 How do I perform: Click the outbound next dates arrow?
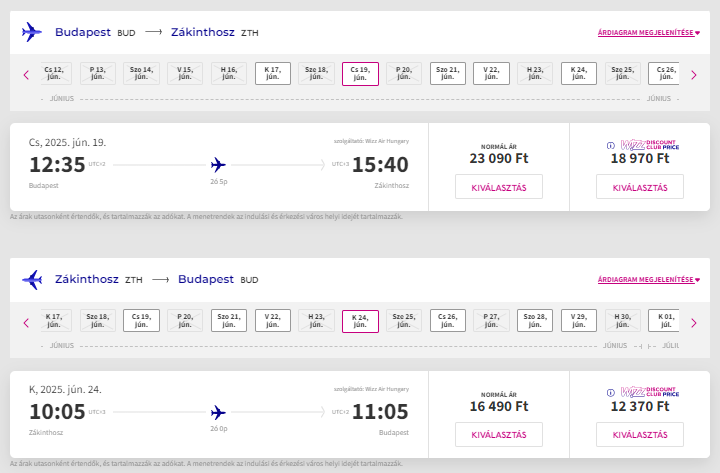pos(694,75)
